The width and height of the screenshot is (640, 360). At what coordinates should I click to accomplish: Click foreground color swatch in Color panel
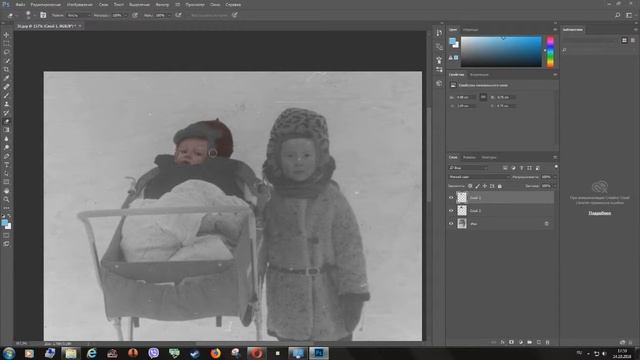click(x=452, y=41)
